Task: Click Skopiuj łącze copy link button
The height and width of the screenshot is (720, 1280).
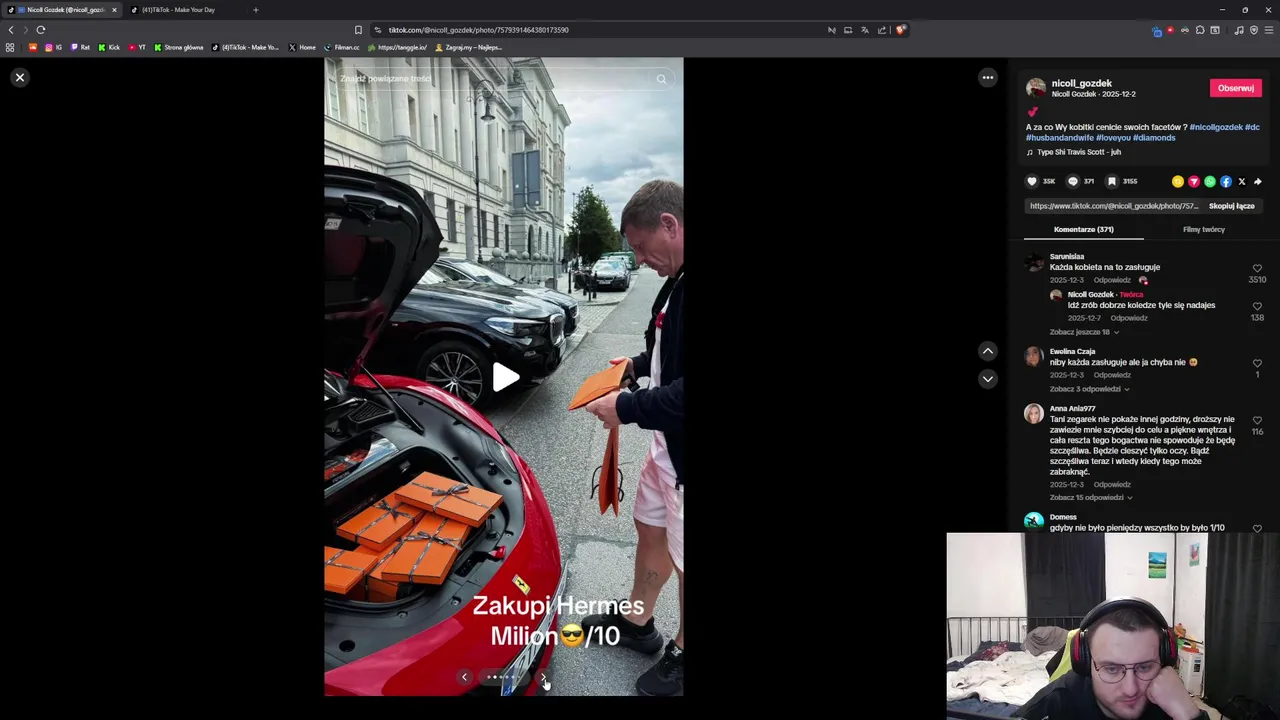Action: pyautogui.click(x=1231, y=206)
